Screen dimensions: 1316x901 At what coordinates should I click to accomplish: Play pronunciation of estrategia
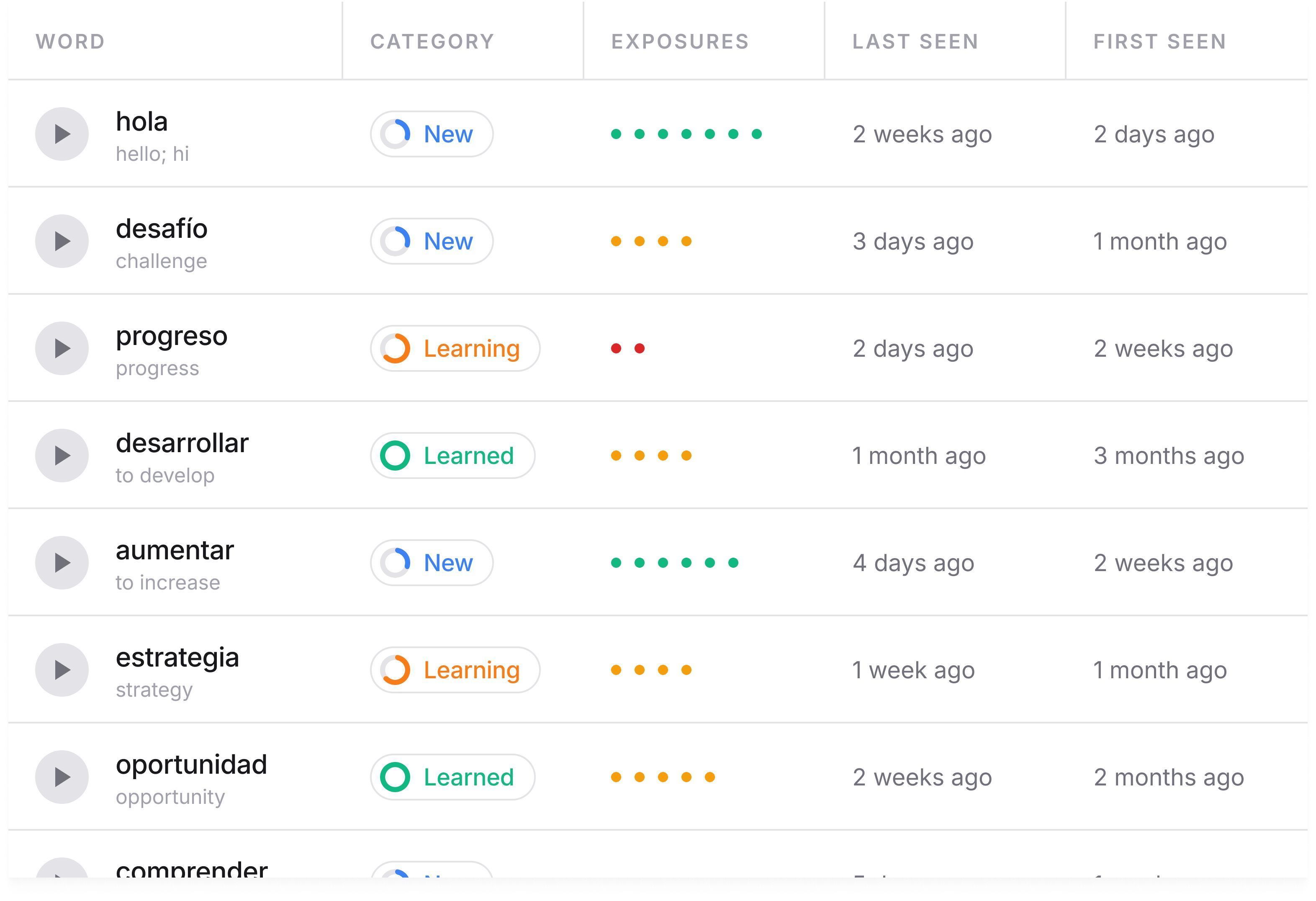click(x=62, y=670)
